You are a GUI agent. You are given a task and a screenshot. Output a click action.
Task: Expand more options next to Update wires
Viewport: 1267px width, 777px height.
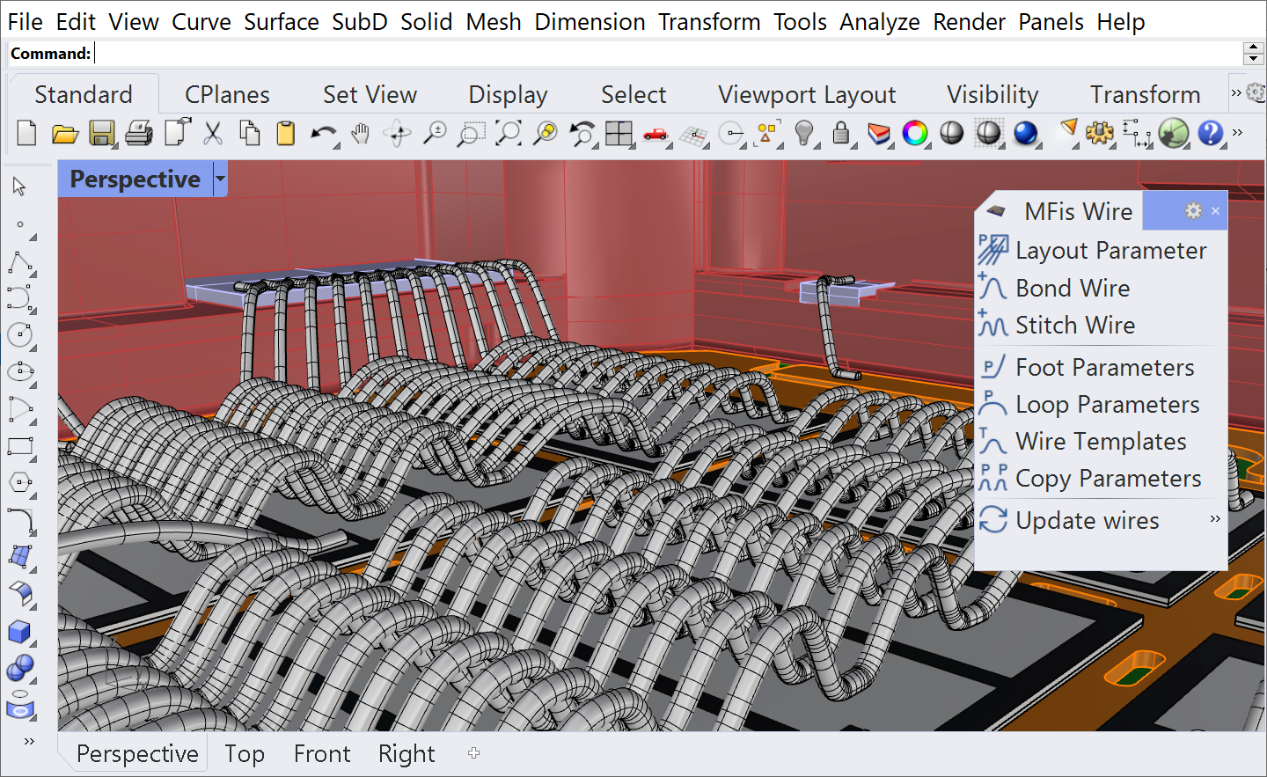coord(1215,520)
